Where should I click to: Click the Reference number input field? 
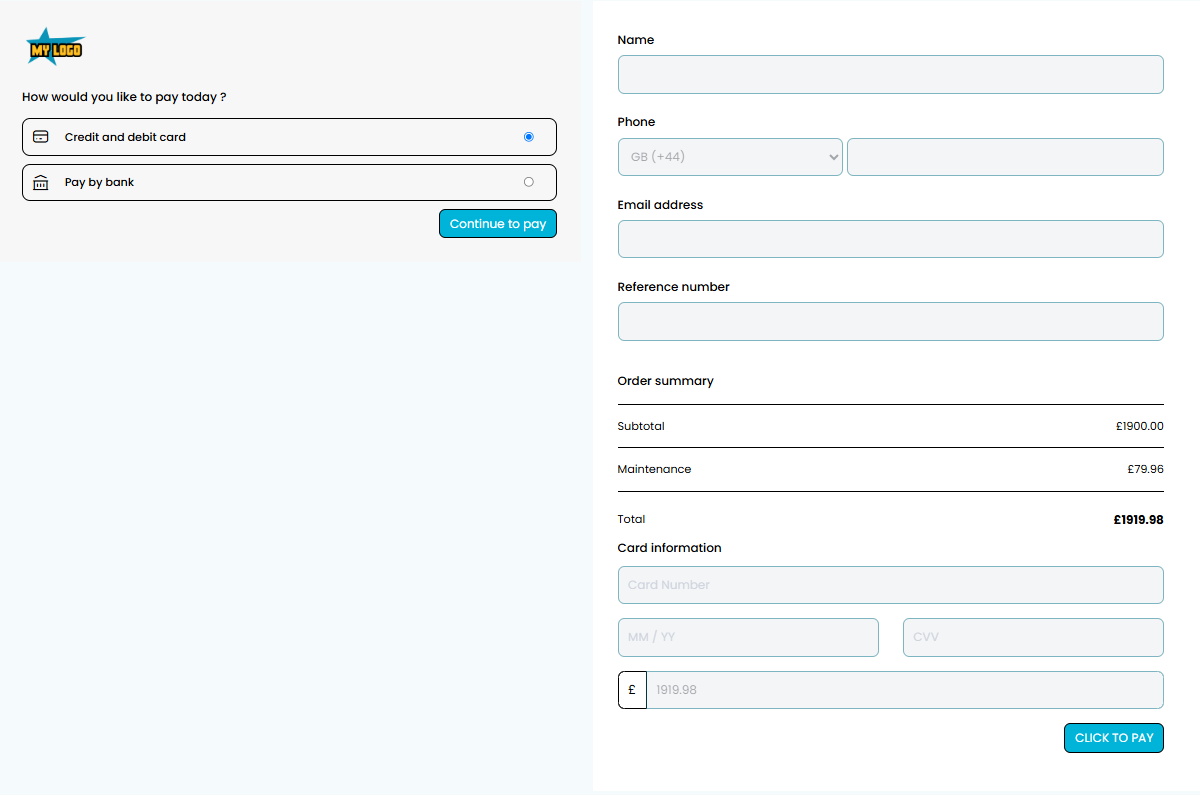pos(890,321)
